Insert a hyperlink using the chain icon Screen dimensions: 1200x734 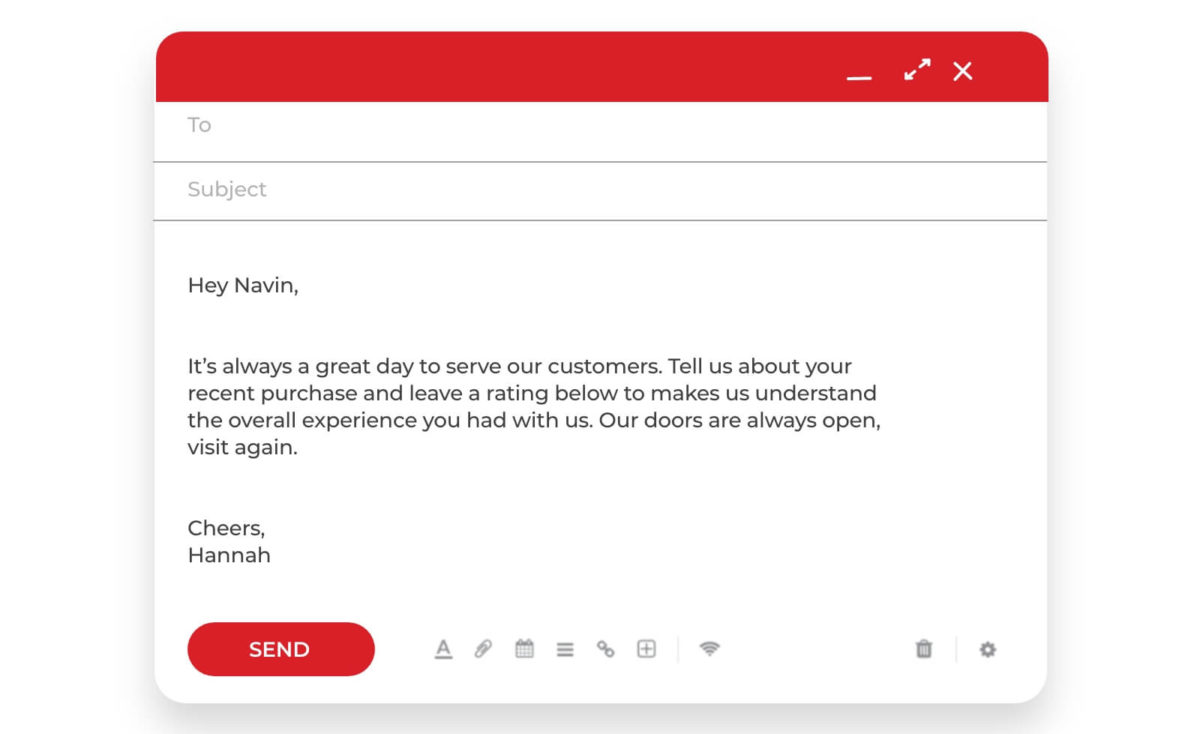[x=605, y=649]
